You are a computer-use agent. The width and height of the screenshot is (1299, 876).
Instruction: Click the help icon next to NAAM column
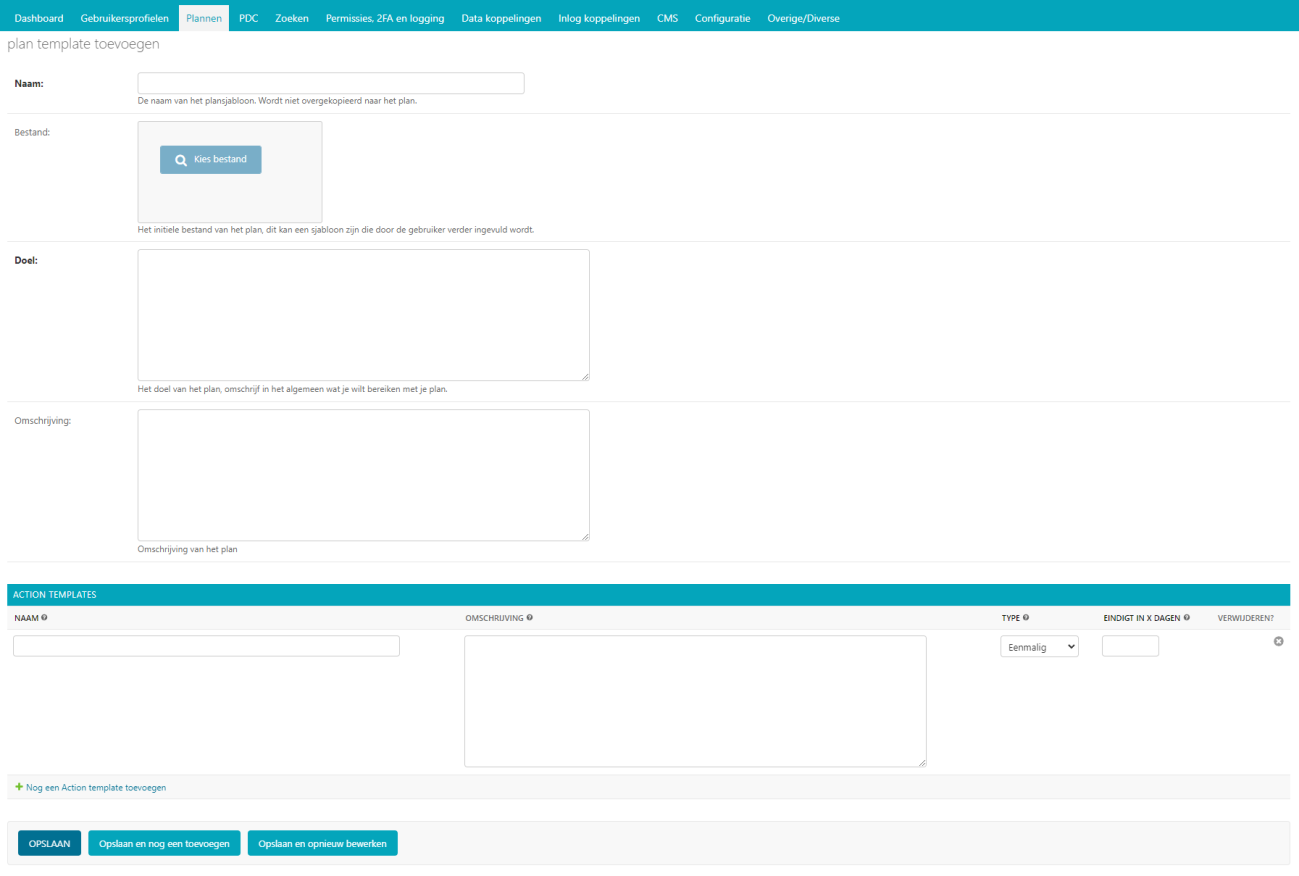coord(44,618)
